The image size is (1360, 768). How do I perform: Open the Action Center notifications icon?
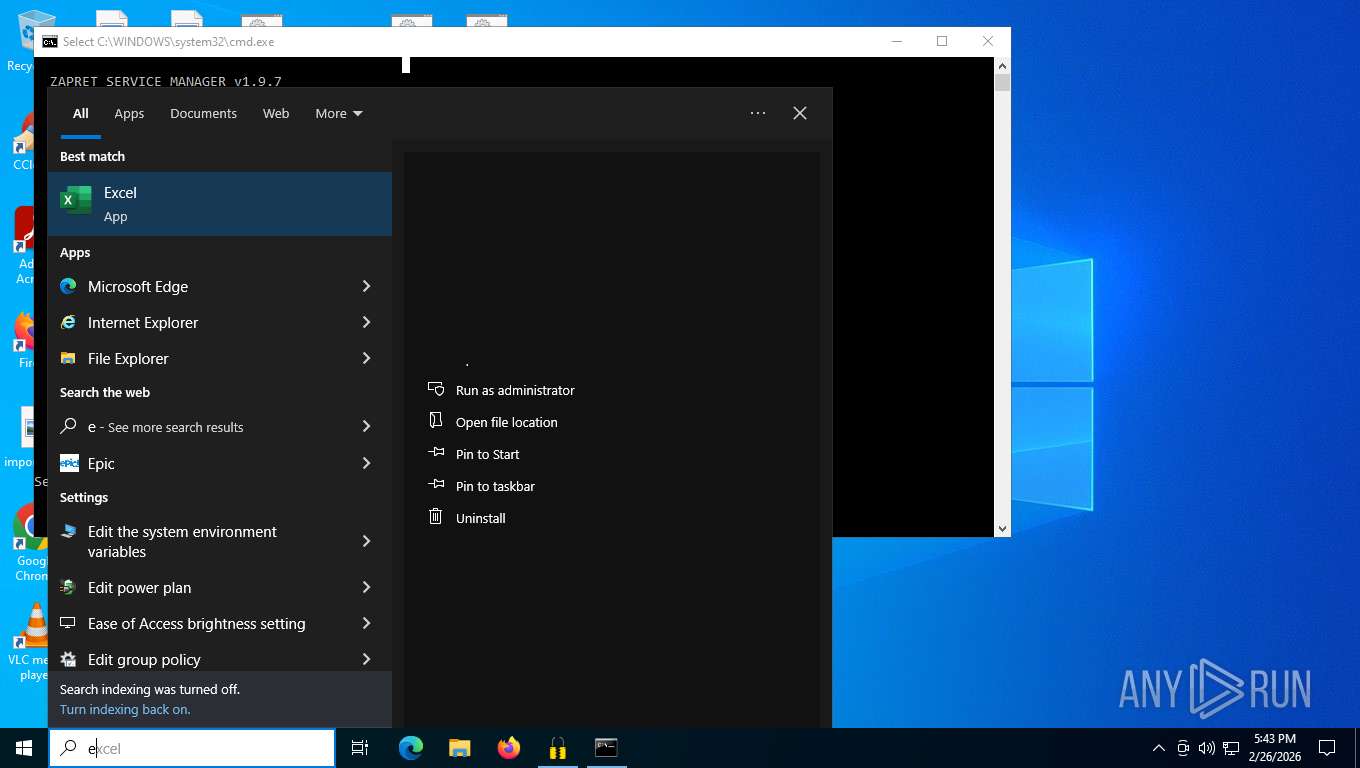tap(1327, 748)
